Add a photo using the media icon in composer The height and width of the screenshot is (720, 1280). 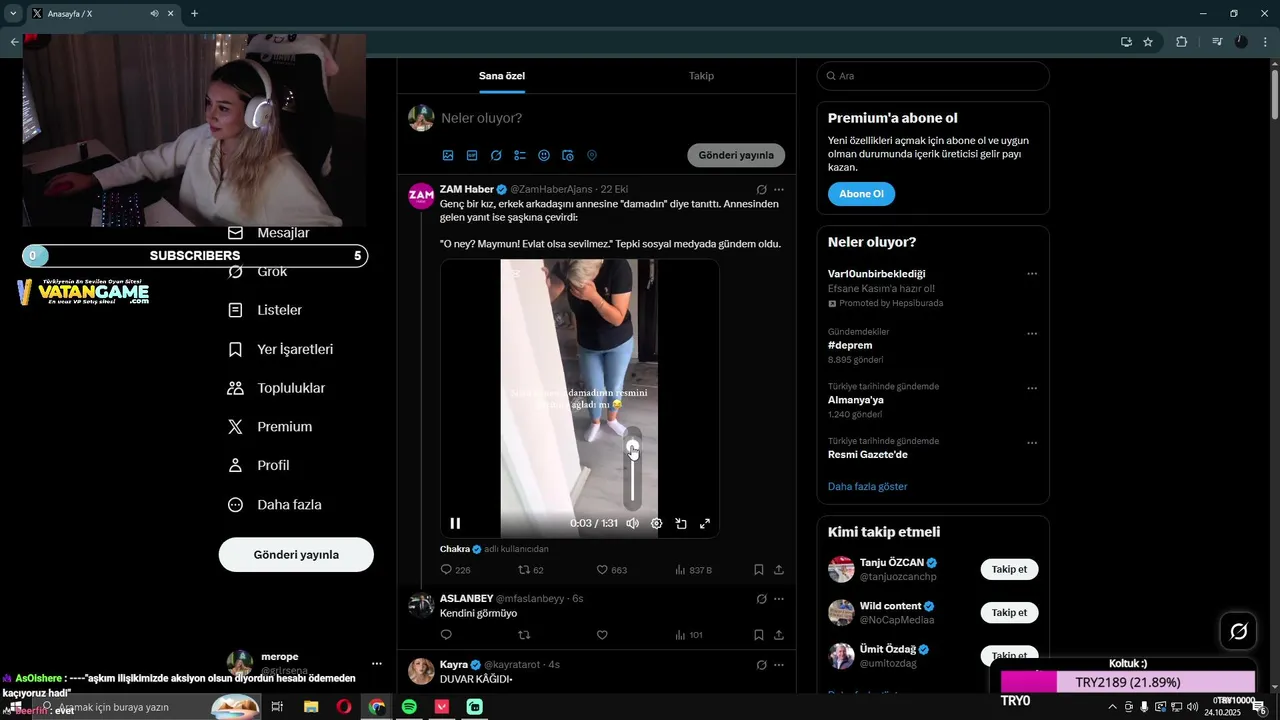pyautogui.click(x=448, y=156)
